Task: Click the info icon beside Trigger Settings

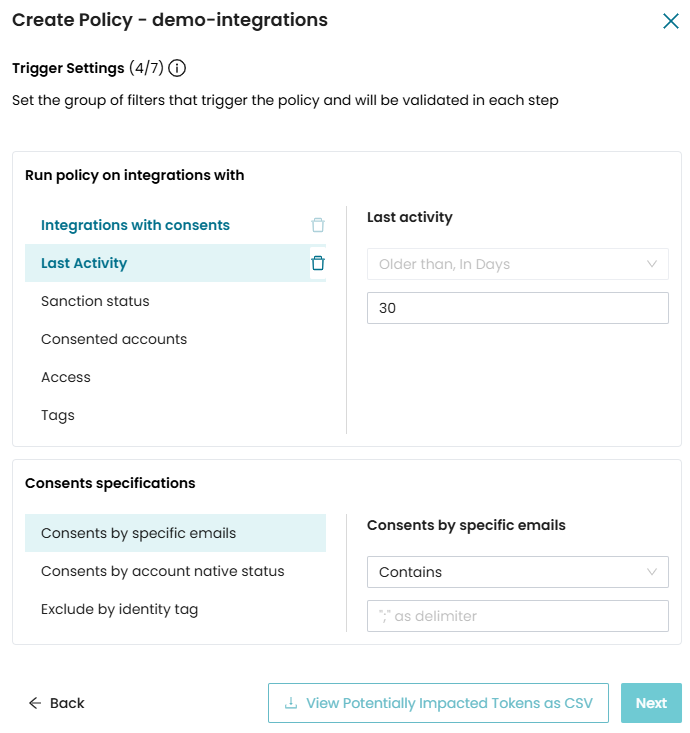Action: coord(177,68)
